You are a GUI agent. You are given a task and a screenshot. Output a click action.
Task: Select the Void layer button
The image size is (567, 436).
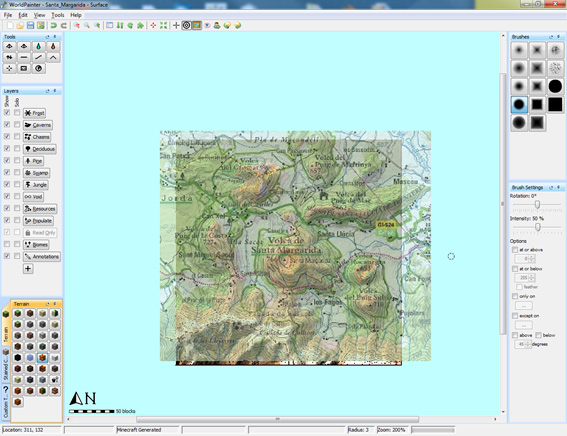click(33, 197)
